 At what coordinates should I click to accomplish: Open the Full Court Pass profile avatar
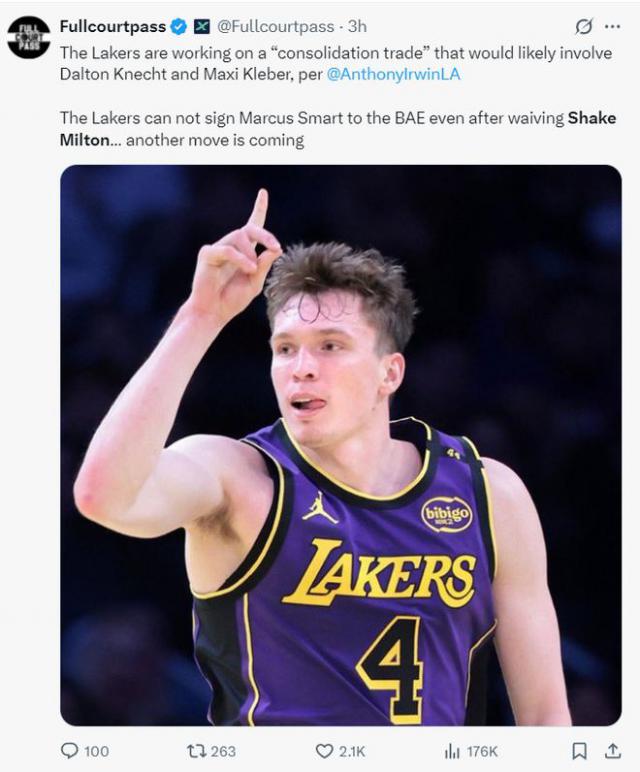pyautogui.click(x=28, y=37)
